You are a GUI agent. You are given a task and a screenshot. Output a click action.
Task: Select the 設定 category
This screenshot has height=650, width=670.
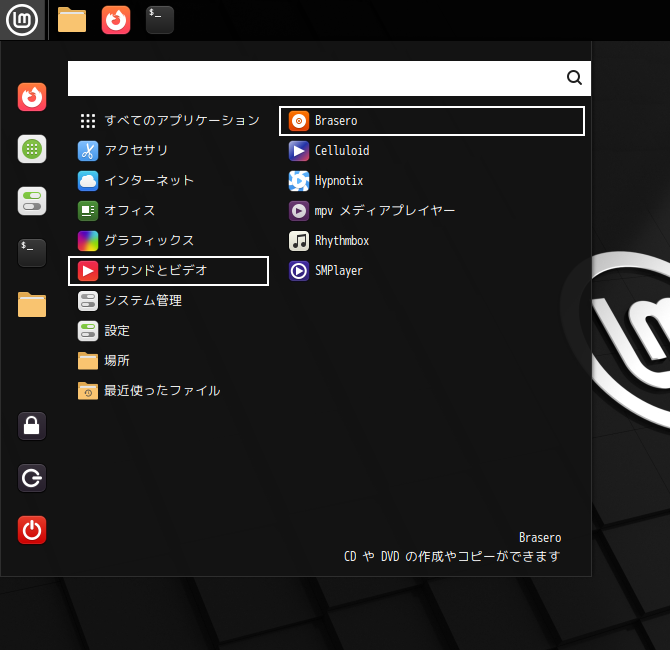pyautogui.click(x=168, y=331)
